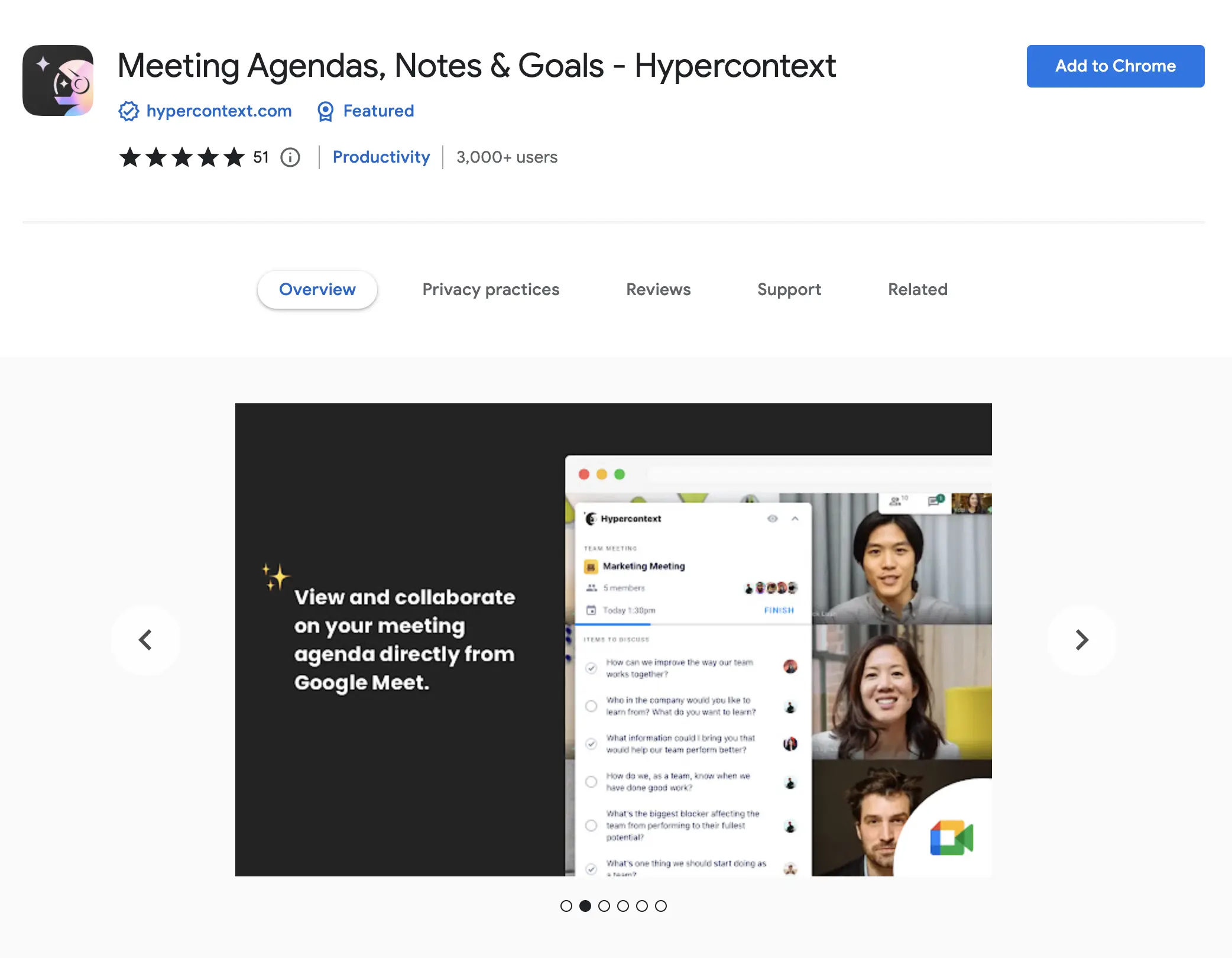Click the five-star rating display
Viewport: 1232px width, 958px height.
point(182,157)
